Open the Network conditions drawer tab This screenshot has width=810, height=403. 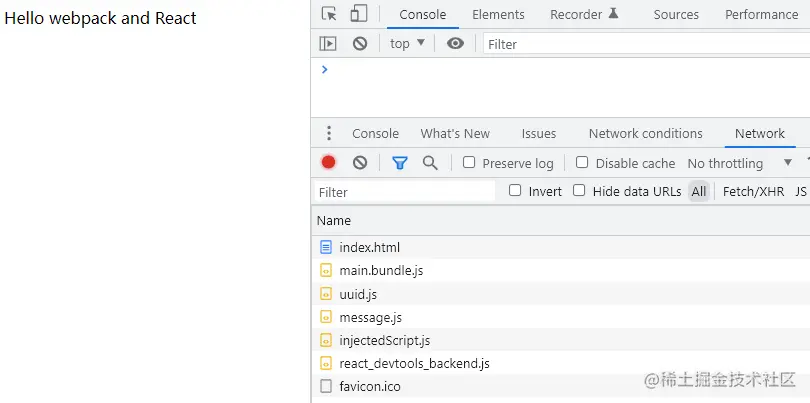(x=645, y=133)
